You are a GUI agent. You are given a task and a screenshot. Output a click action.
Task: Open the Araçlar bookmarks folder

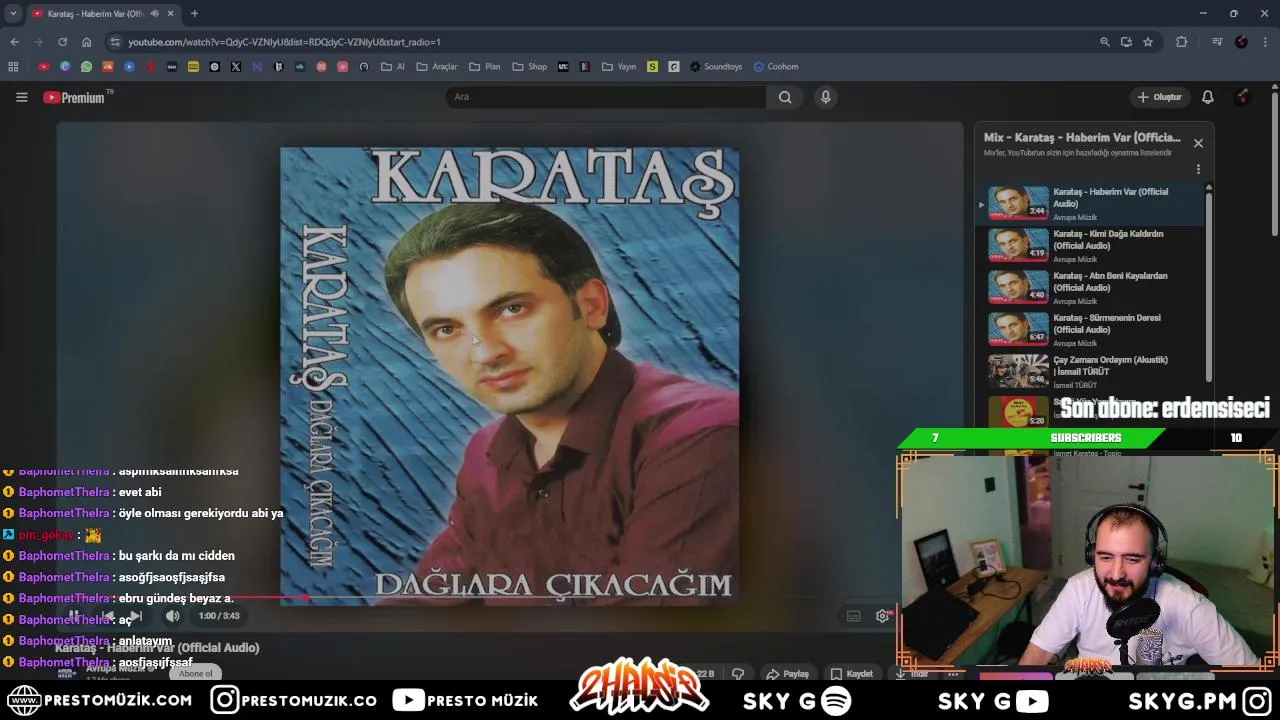coord(436,67)
